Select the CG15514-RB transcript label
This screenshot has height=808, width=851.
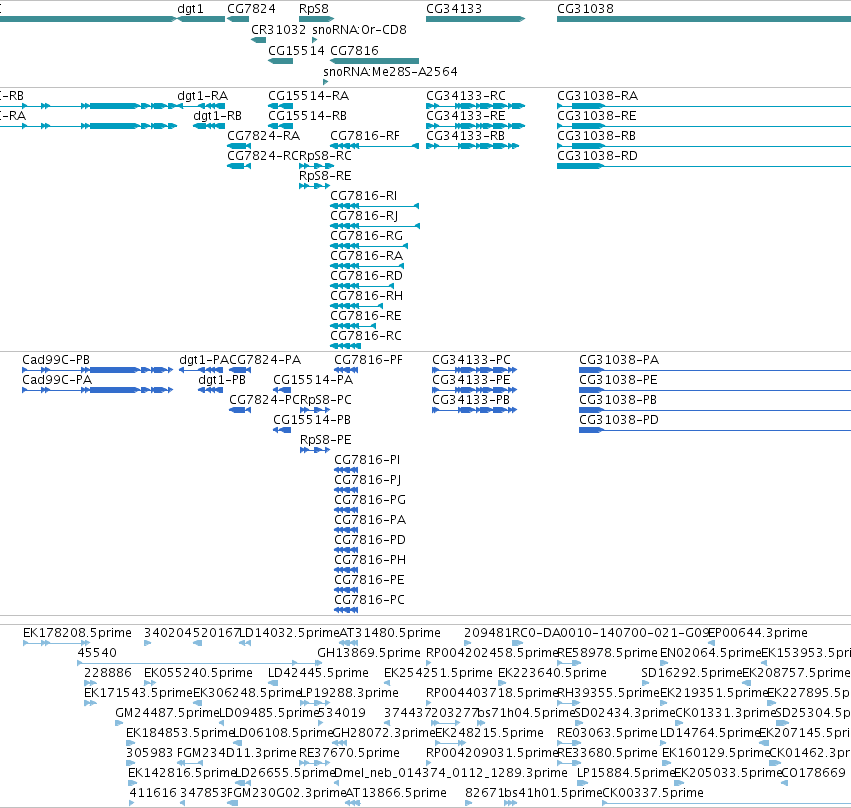coord(307,116)
